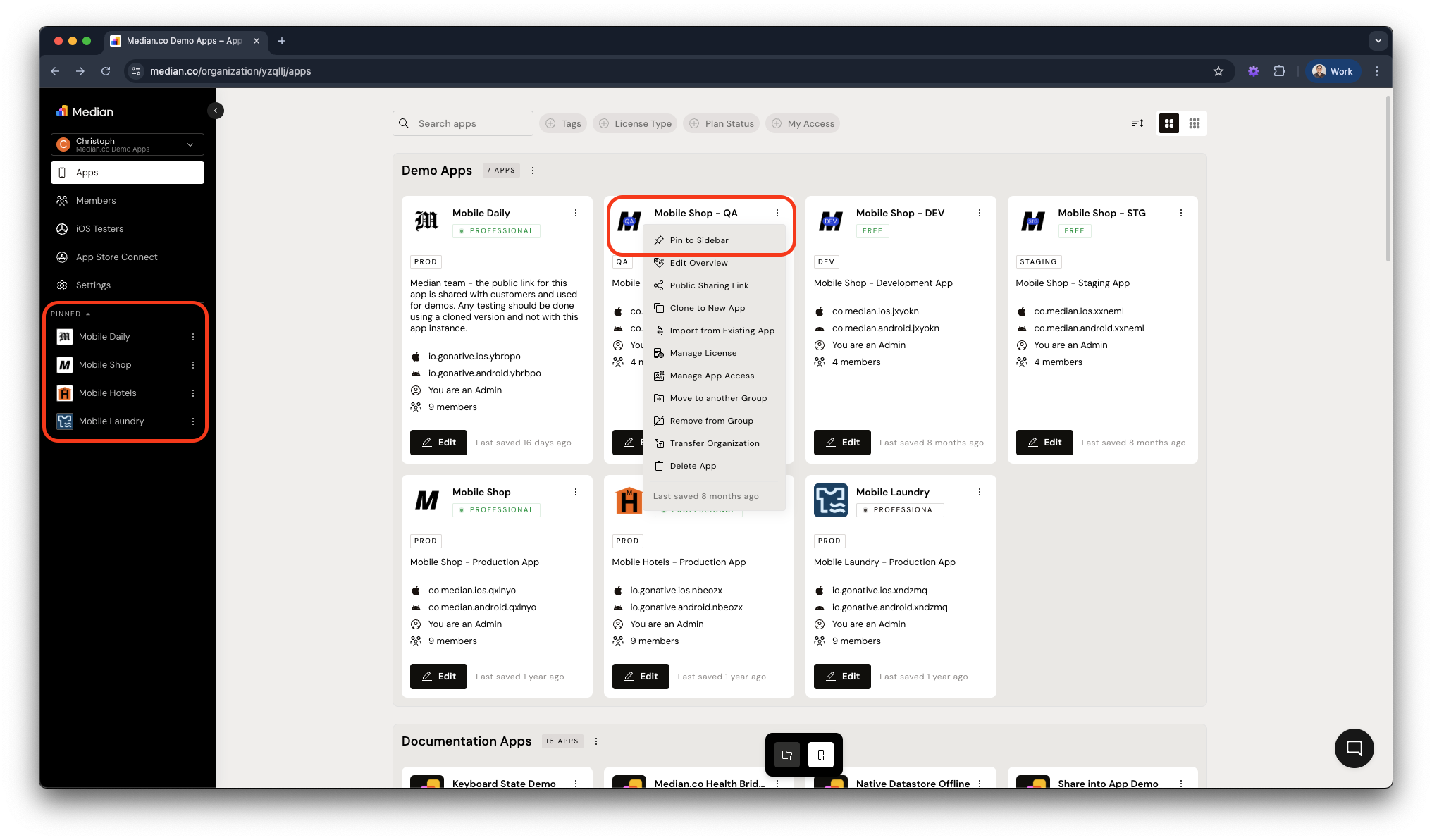This screenshot has height=840, width=1432.
Task: Open the browser Extensions puzzle icon
Action: (1280, 71)
